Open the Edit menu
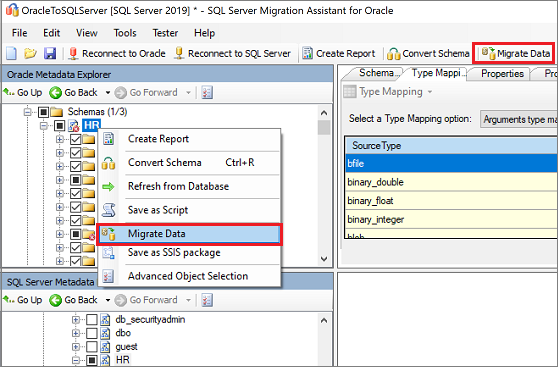The height and width of the screenshot is (367, 558). pyautogui.click(x=52, y=33)
